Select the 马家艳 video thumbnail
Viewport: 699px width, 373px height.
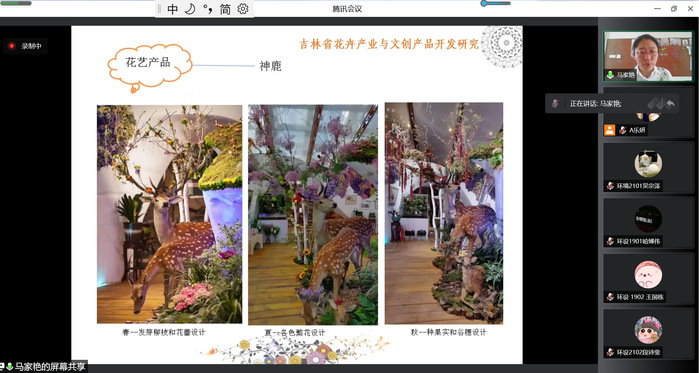coord(649,56)
